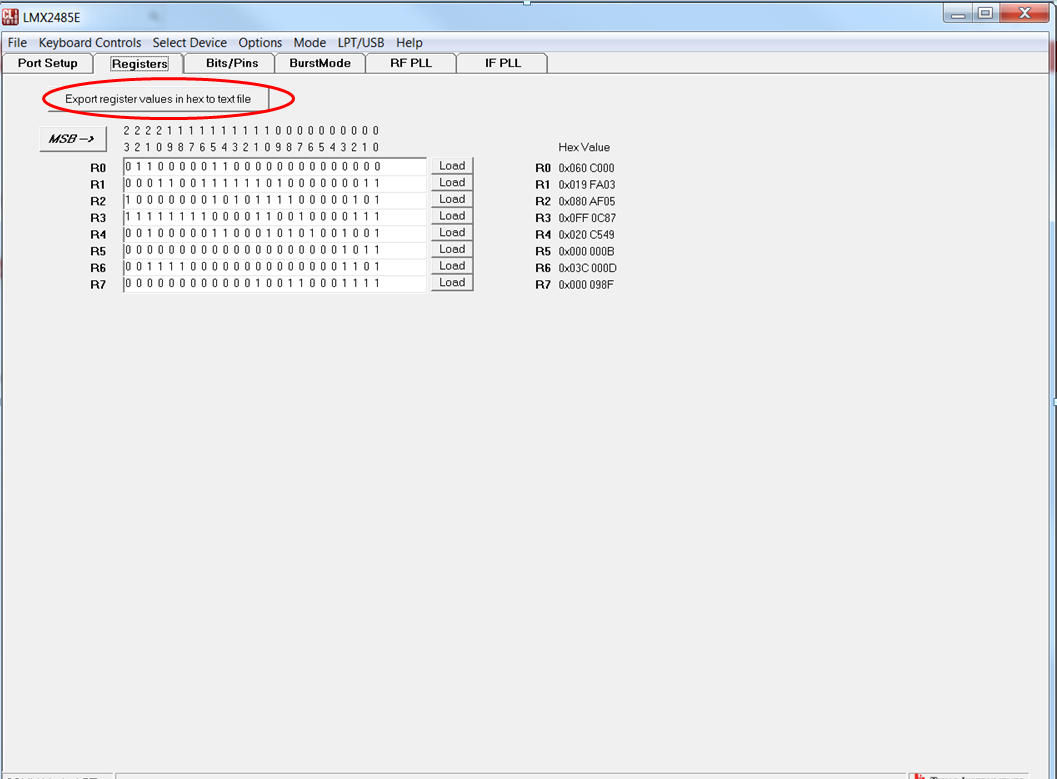Switch to the Bits/Pins tab
Screen dimensions: 1057x779
point(231,63)
